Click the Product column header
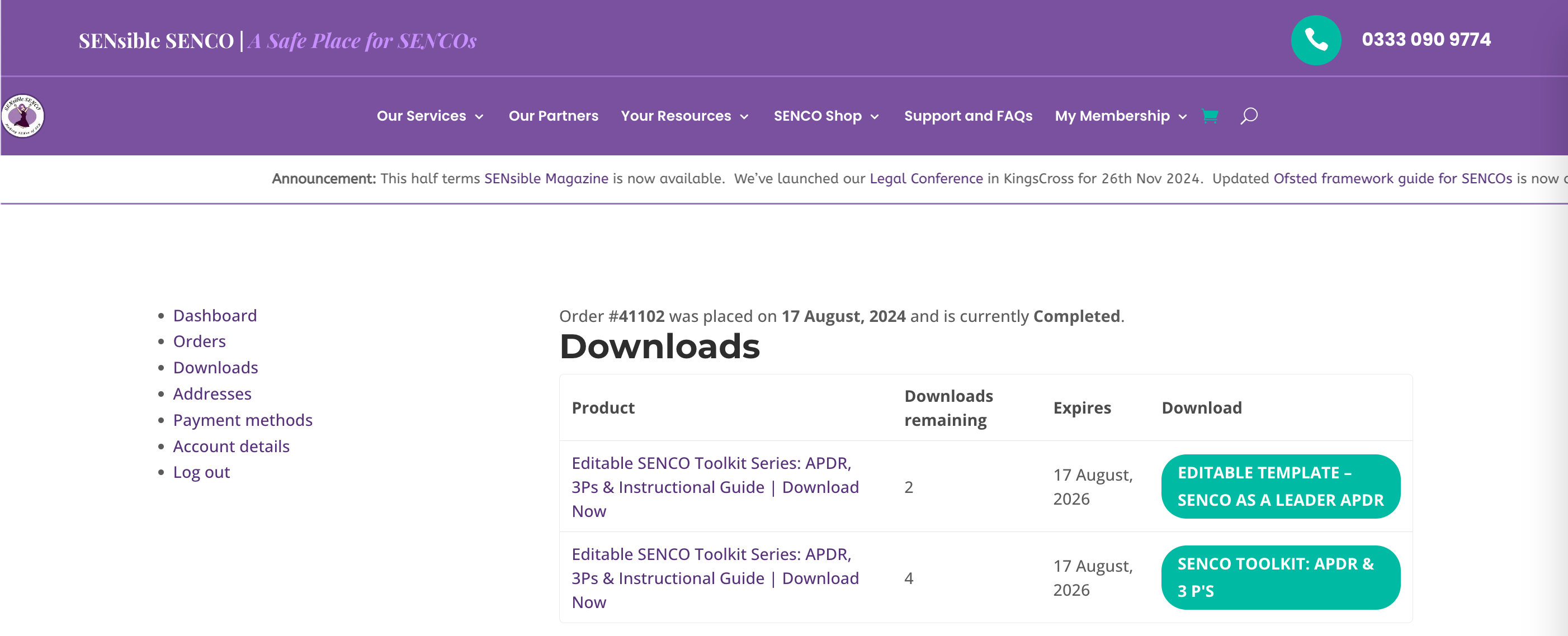 click(x=603, y=408)
